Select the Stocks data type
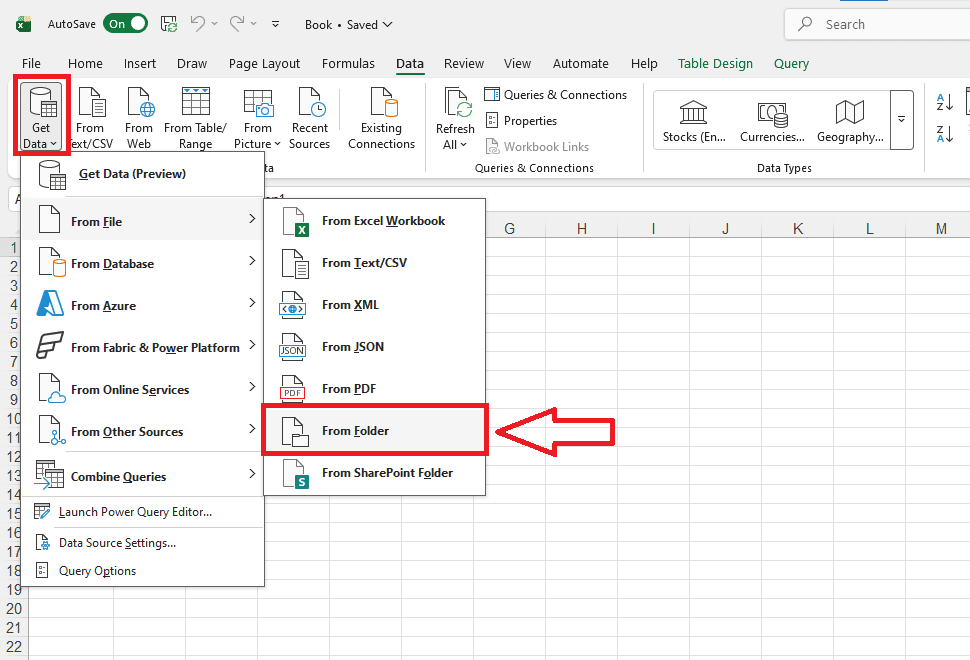This screenshot has width=970, height=660. [x=694, y=121]
